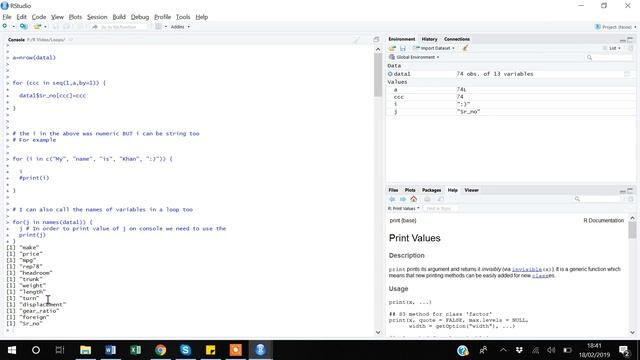Click the Find in Topic field
The image size is (640, 360).
click(440, 208)
